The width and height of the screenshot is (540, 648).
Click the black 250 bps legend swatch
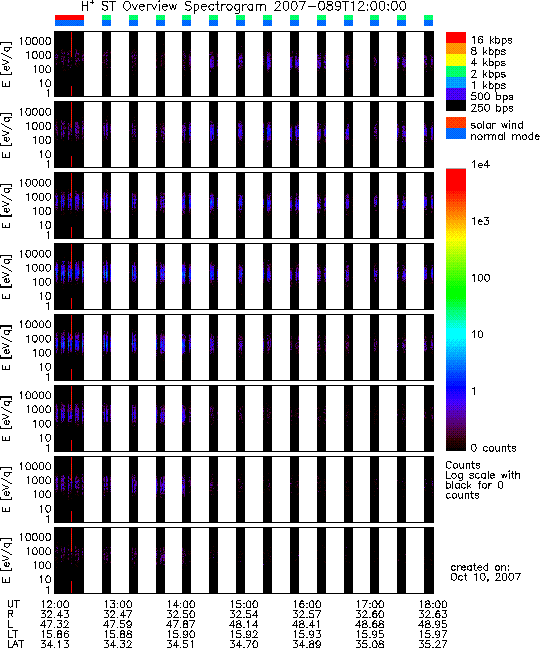[456, 105]
